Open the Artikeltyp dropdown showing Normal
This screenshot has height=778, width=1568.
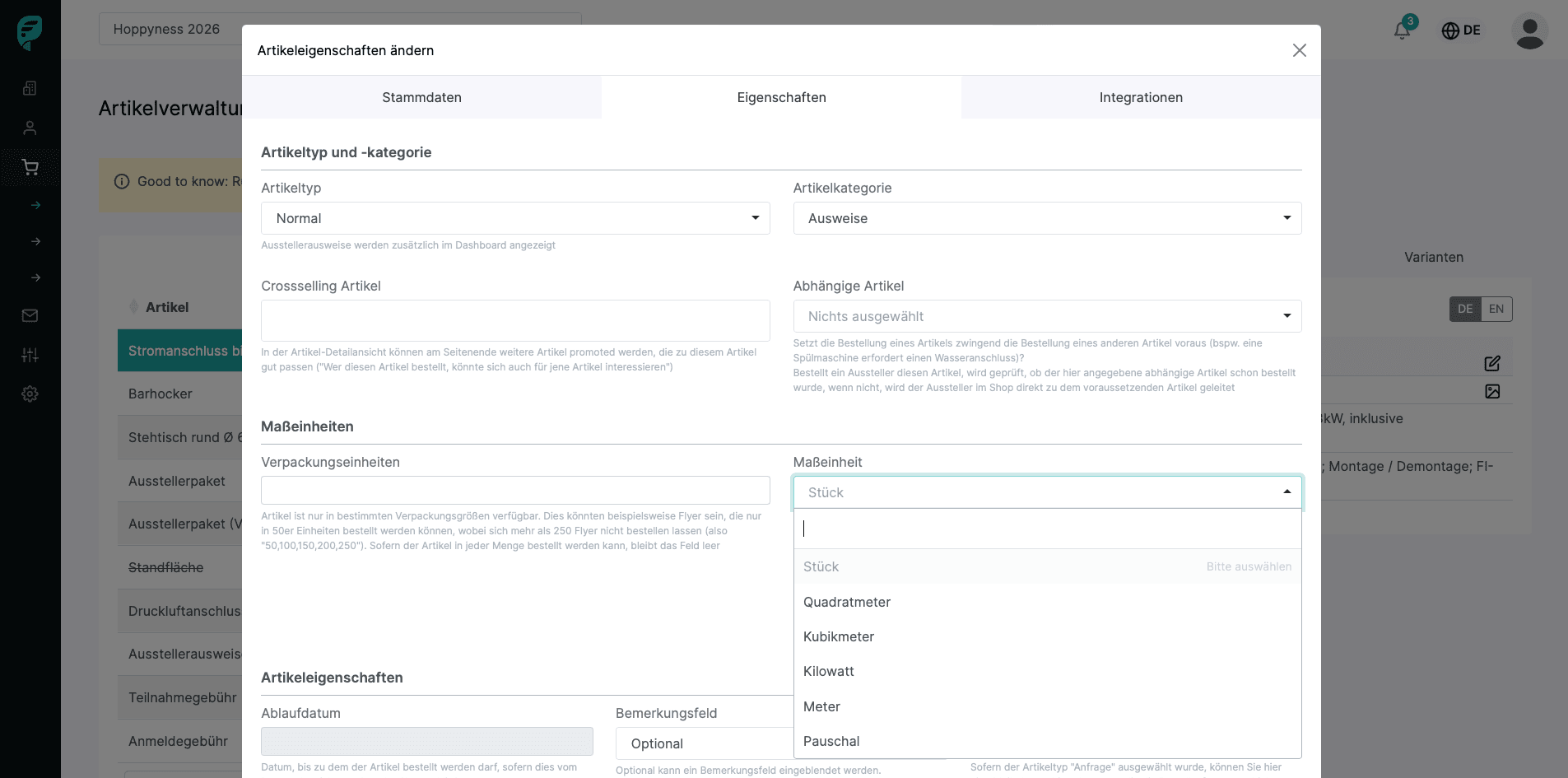click(515, 218)
